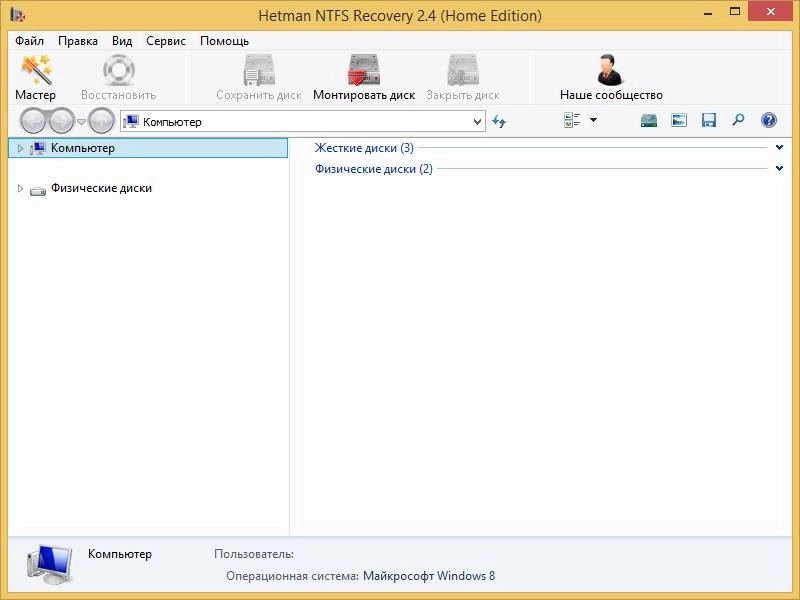The height and width of the screenshot is (600, 800).
Task: Click the picture preview icon in the toolbar
Action: (x=679, y=120)
